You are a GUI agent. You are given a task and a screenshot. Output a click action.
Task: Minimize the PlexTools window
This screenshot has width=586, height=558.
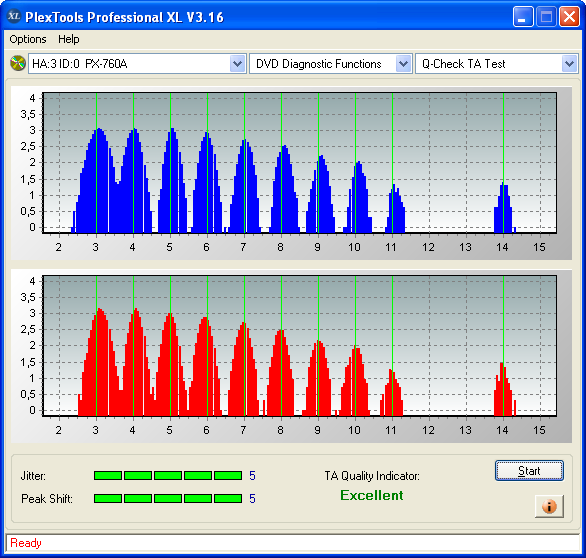click(523, 17)
